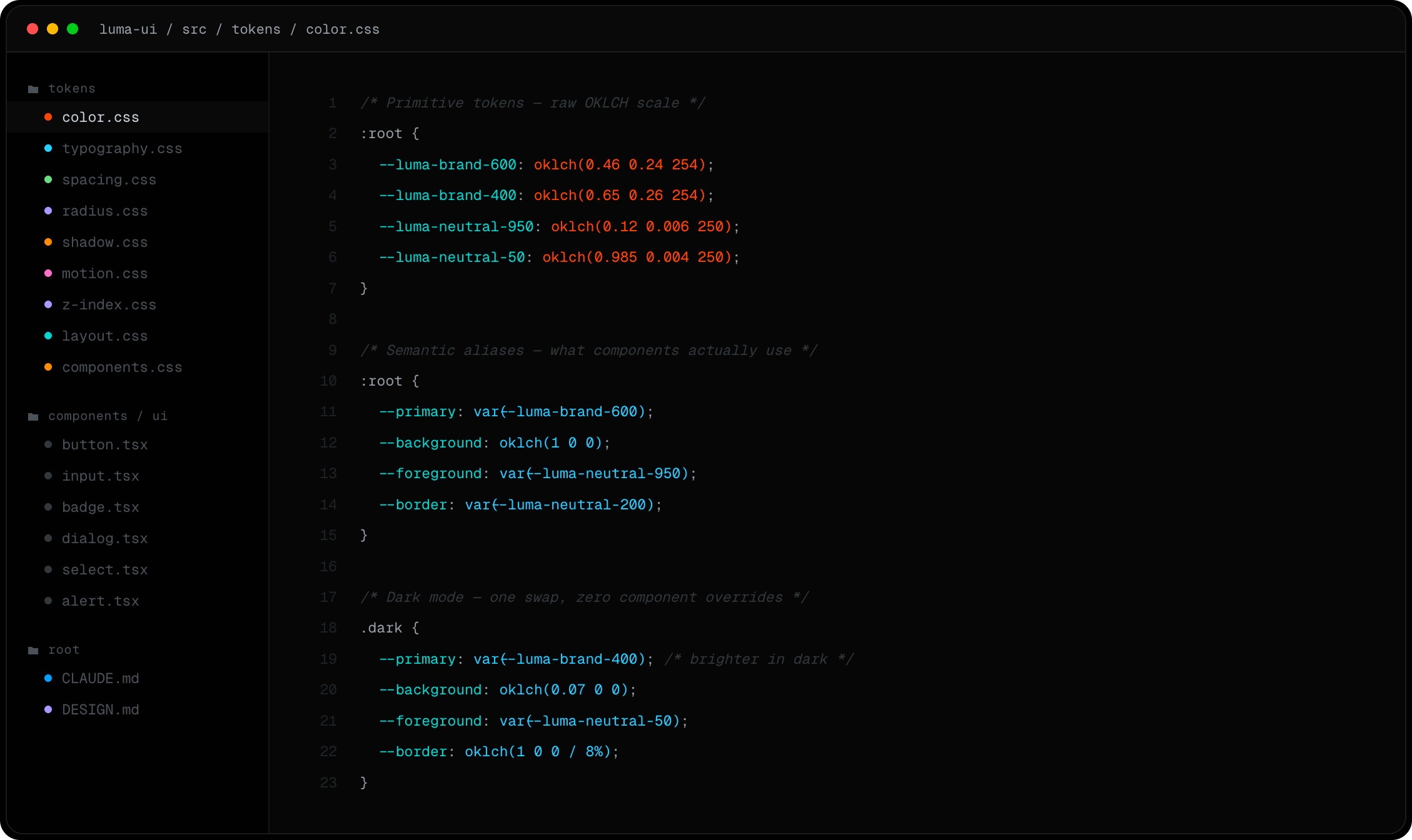Screen dimensions: 1412x840
Task: Collapse the root folder label
Action: 64,650
